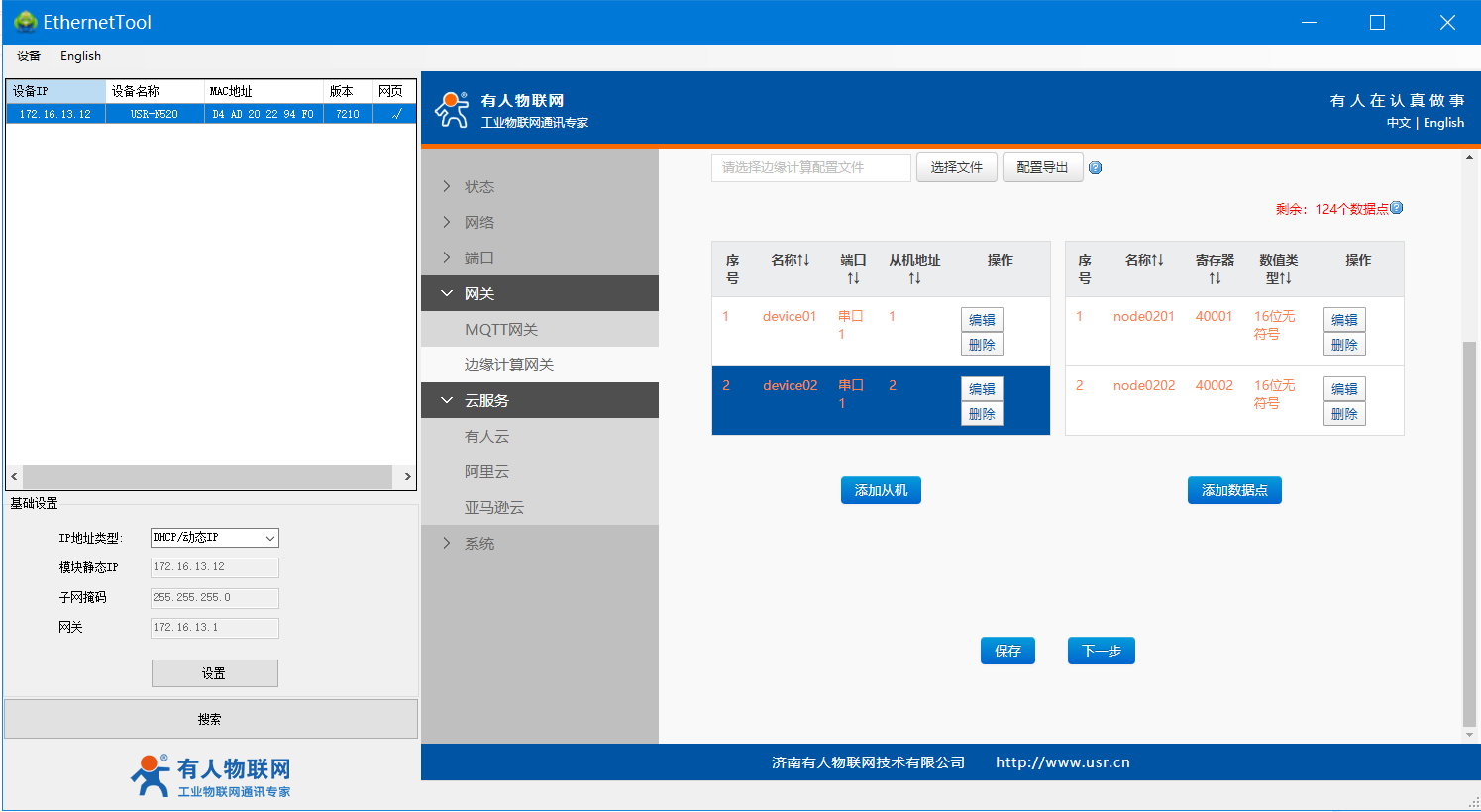Open the IP地址类型 dropdown
1481x812 pixels.
(x=214, y=538)
